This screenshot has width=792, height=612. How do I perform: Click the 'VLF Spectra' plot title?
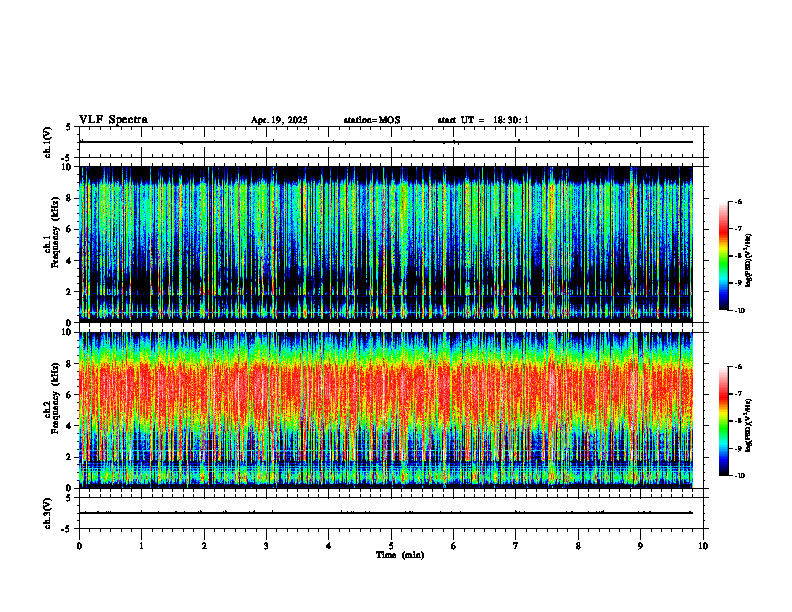click(114, 120)
